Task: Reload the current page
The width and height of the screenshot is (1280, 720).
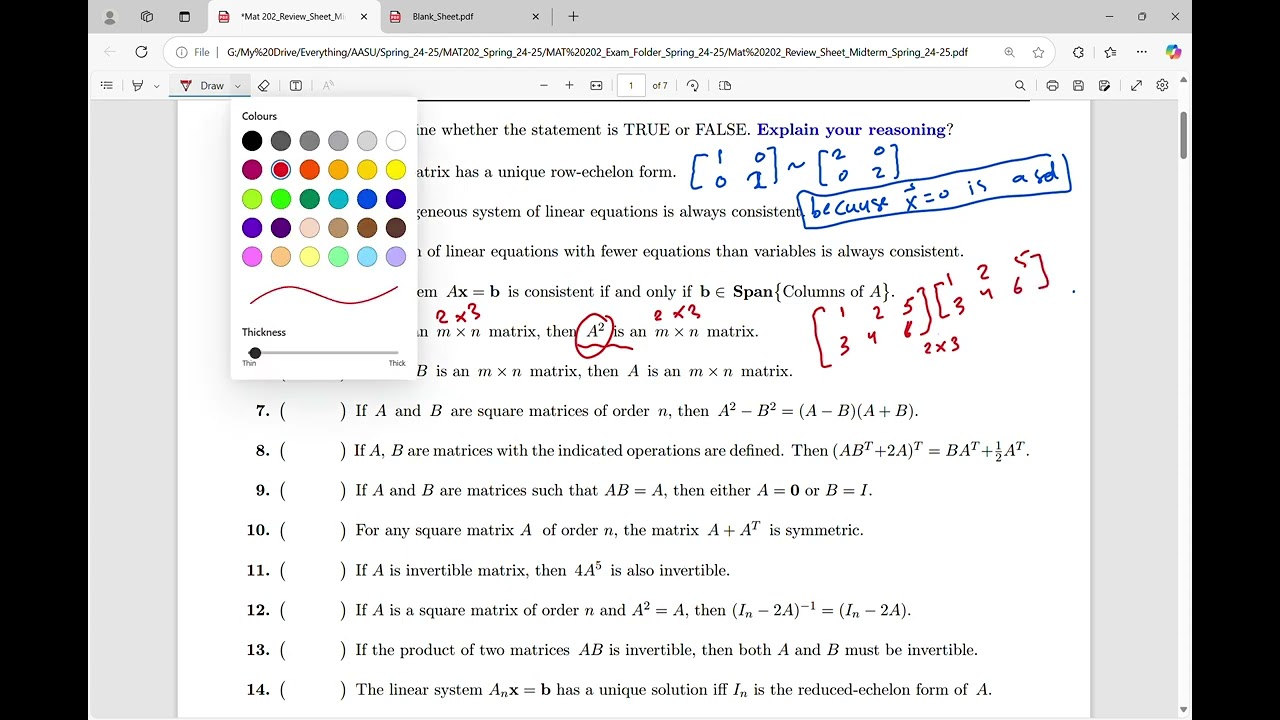Action: [141, 52]
